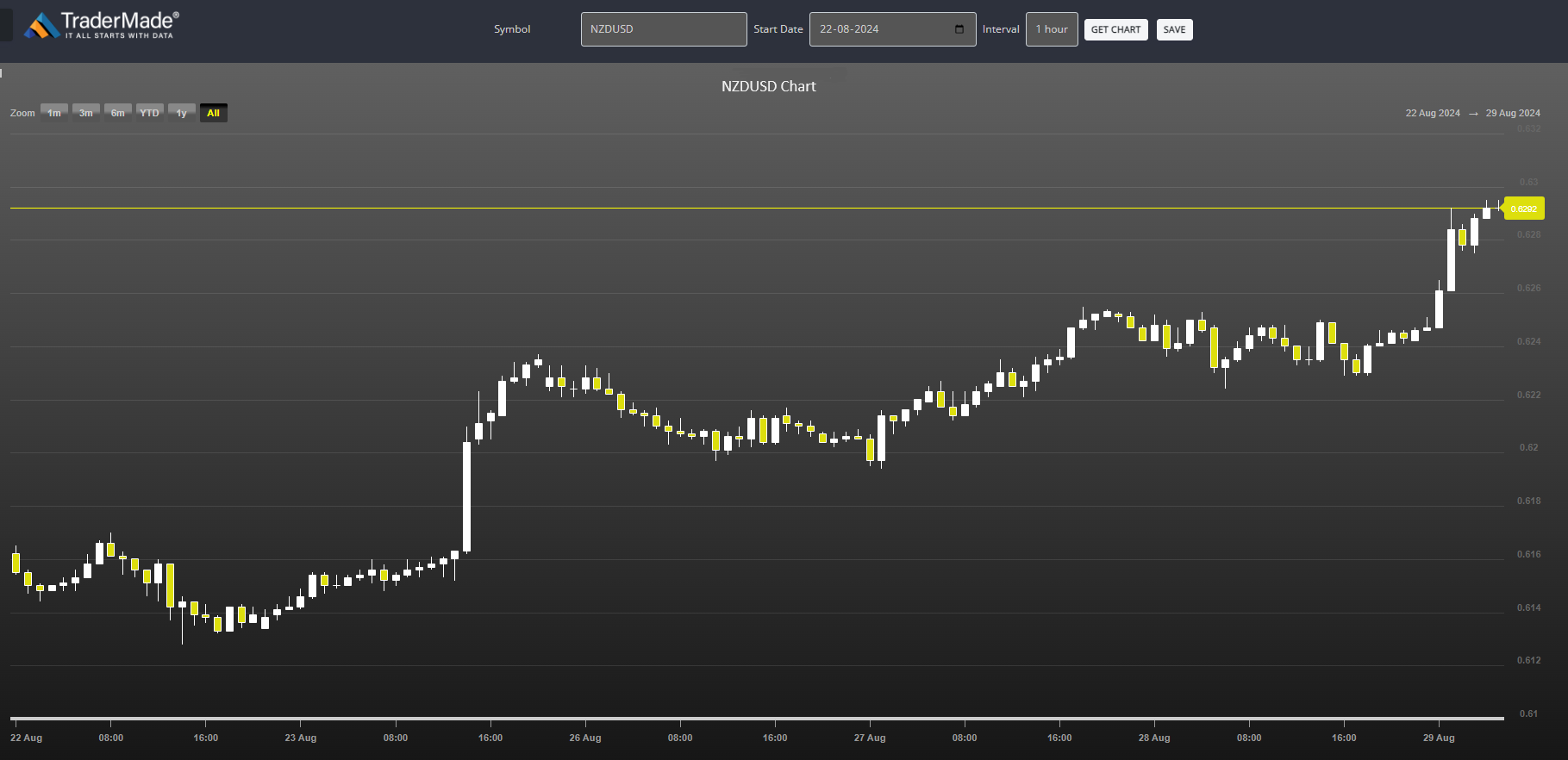
Task: Click the TraderMade logo
Action: 102,25
